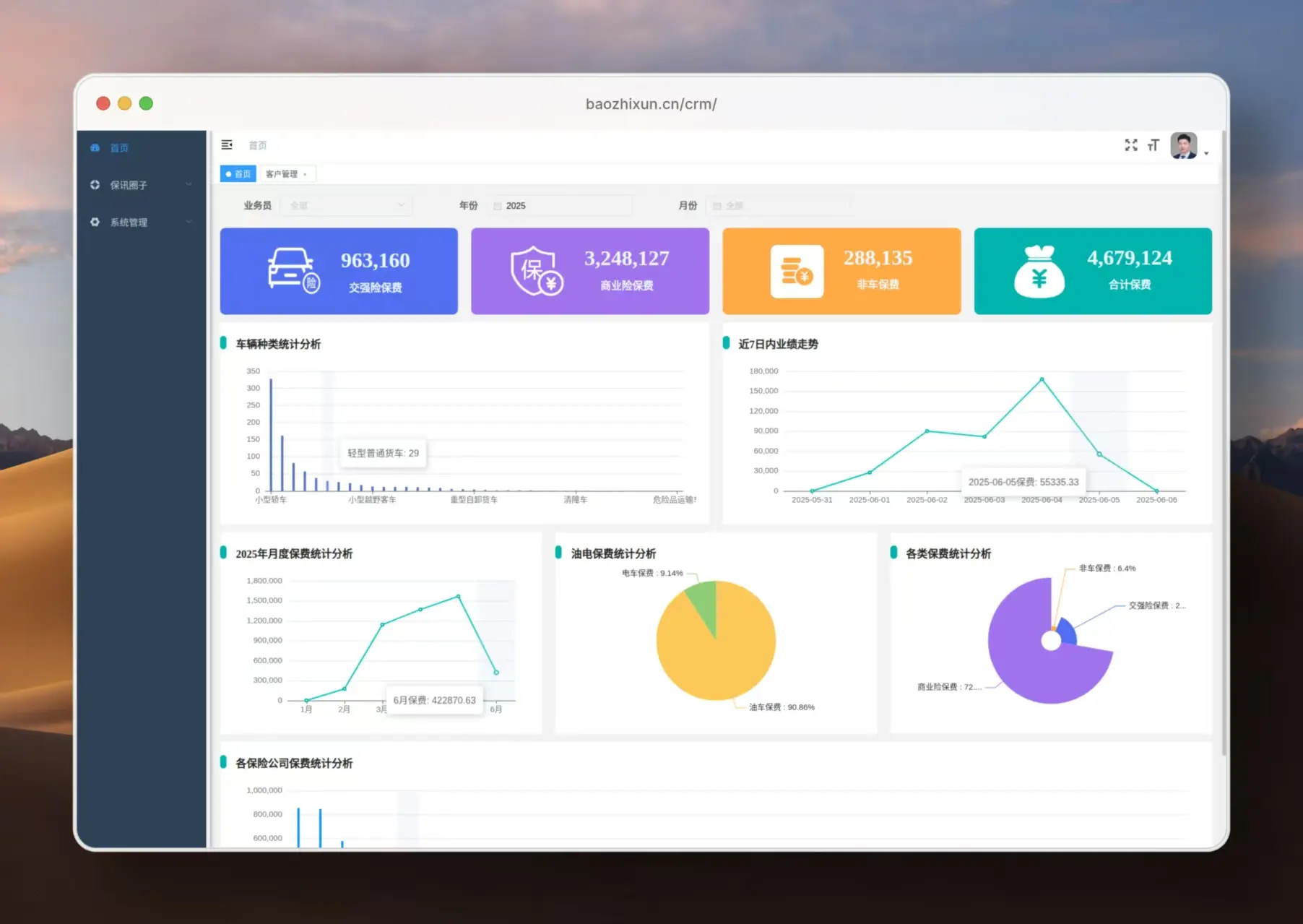Open the 业务员 dropdown selector
The width and height of the screenshot is (1303, 924).
click(347, 206)
